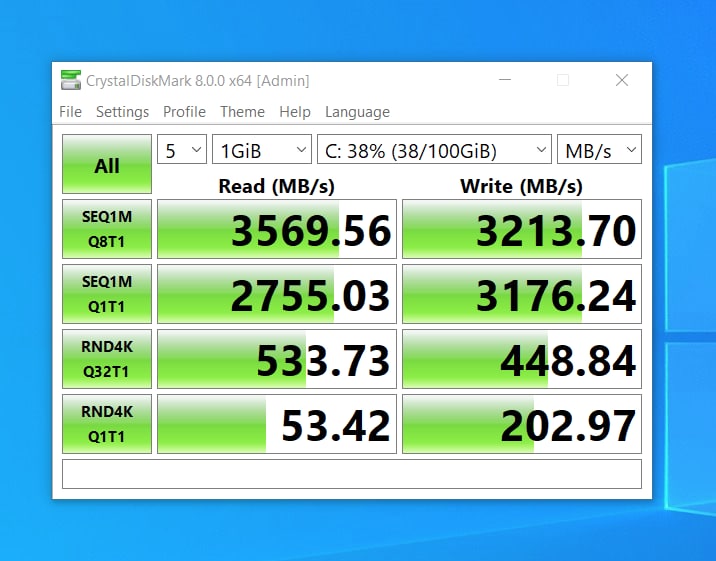Run the SEQ1M Q1T1 test
The image size is (716, 561).
pyautogui.click(x=107, y=294)
